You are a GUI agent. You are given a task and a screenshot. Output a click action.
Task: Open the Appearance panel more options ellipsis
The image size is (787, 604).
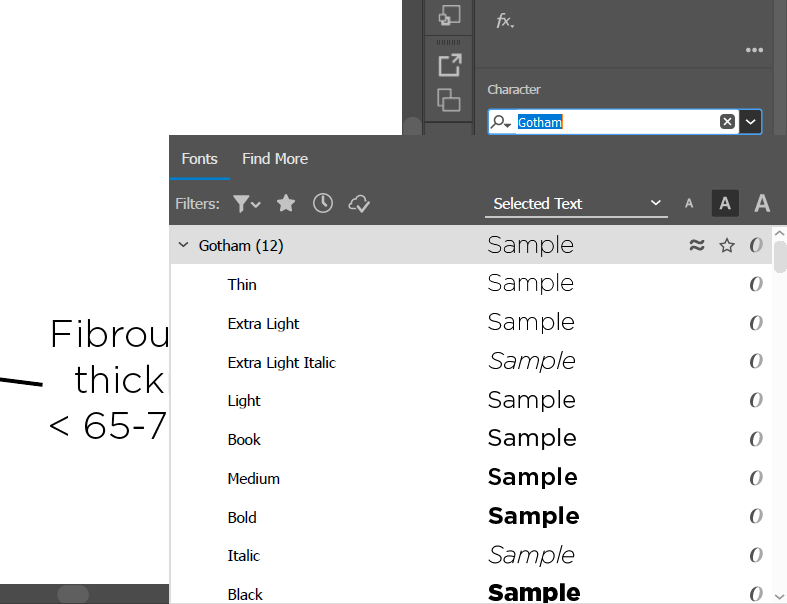(x=754, y=50)
